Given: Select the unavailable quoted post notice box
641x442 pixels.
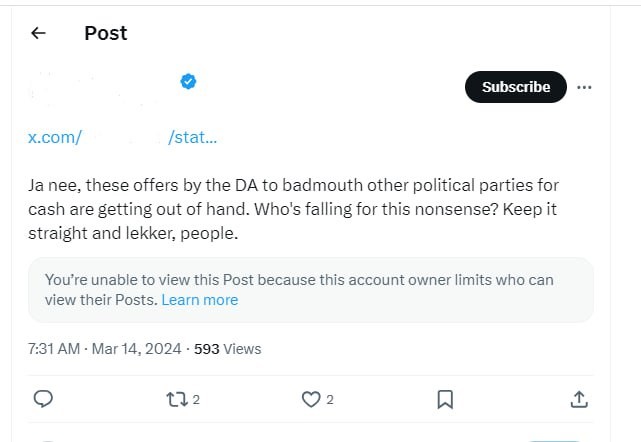Looking at the screenshot, I should pyautogui.click(x=310, y=289).
